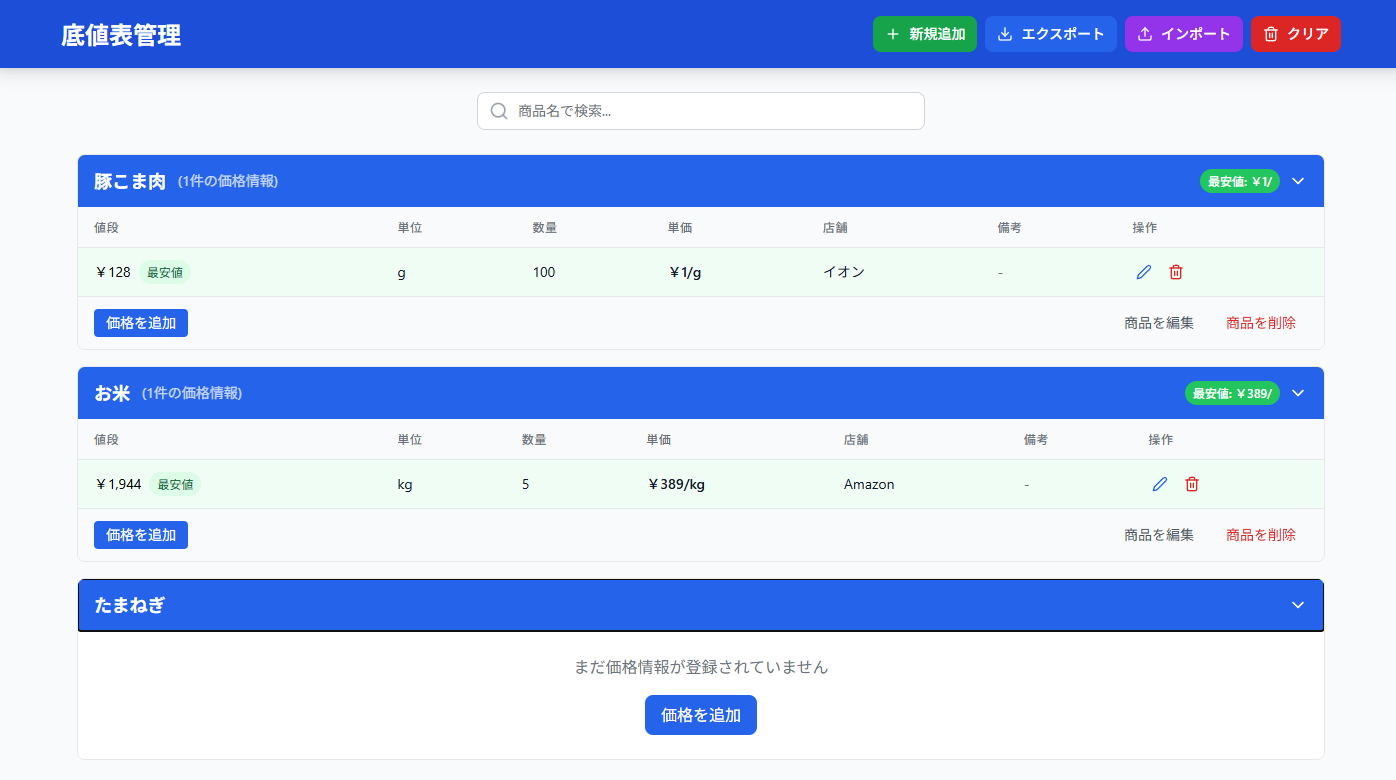Click the trash icon on クリア

(1271, 34)
